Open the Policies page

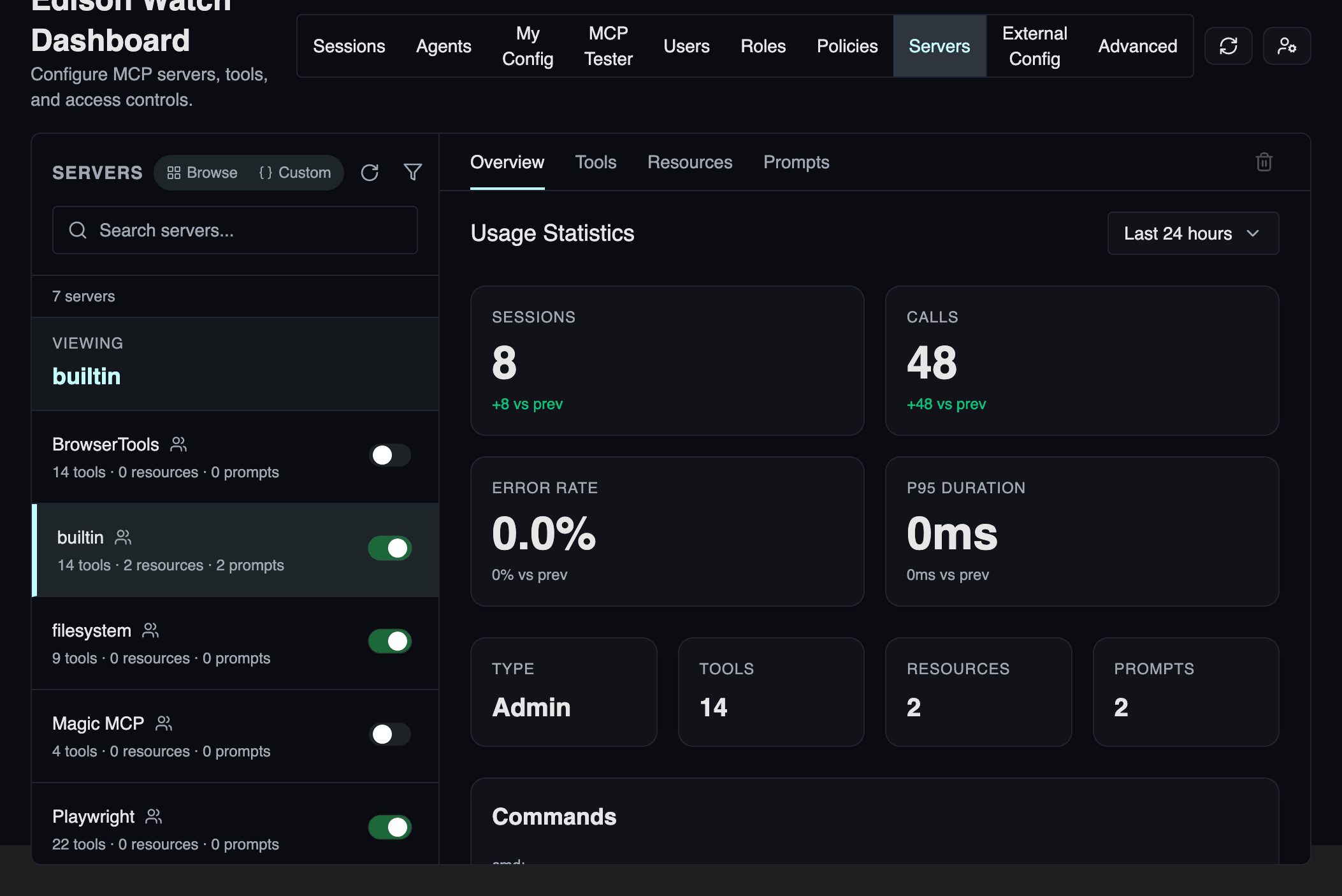(x=847, y=46)
